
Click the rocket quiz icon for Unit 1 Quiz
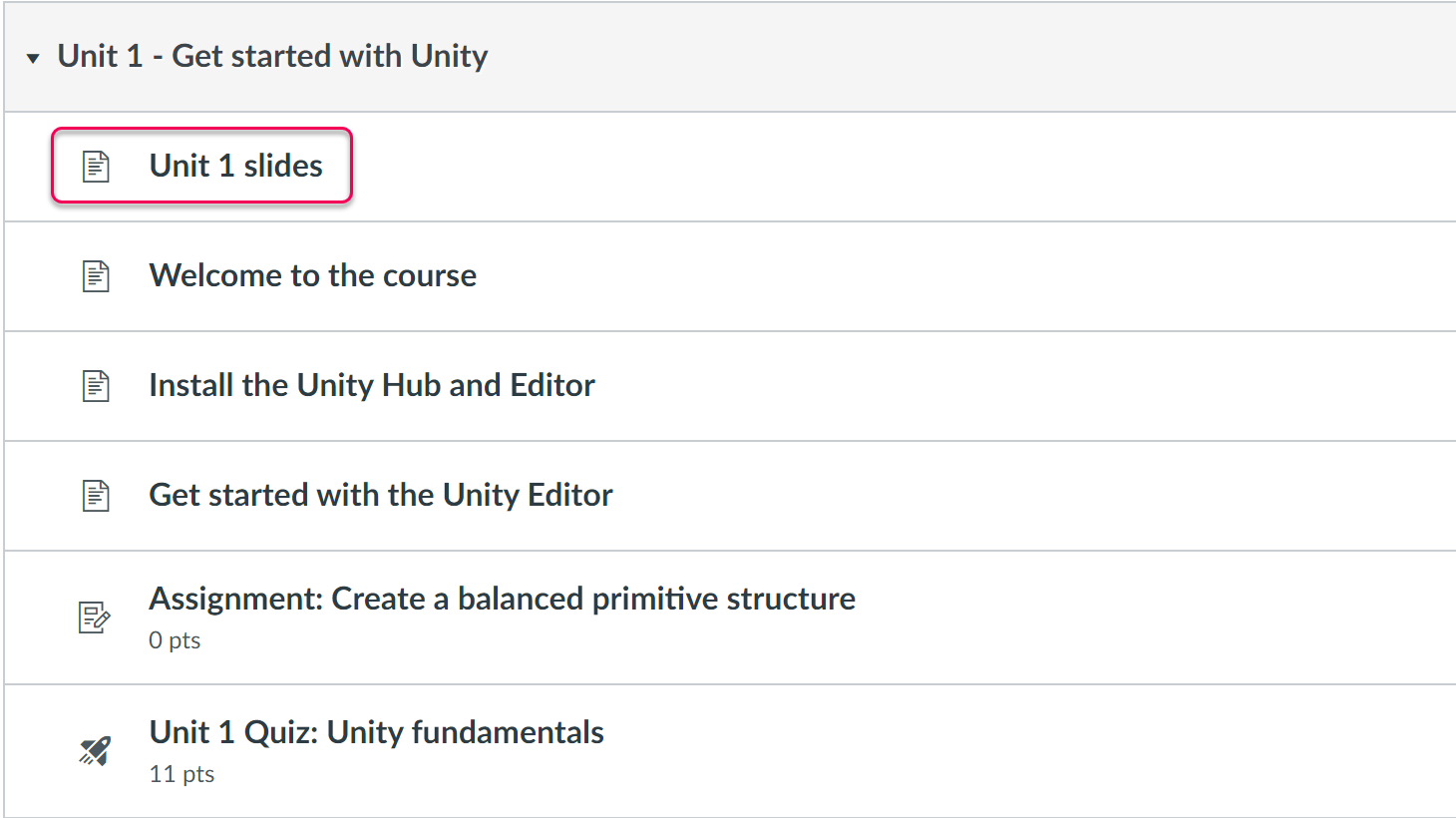pyautogui.click(x=95, y=750)
